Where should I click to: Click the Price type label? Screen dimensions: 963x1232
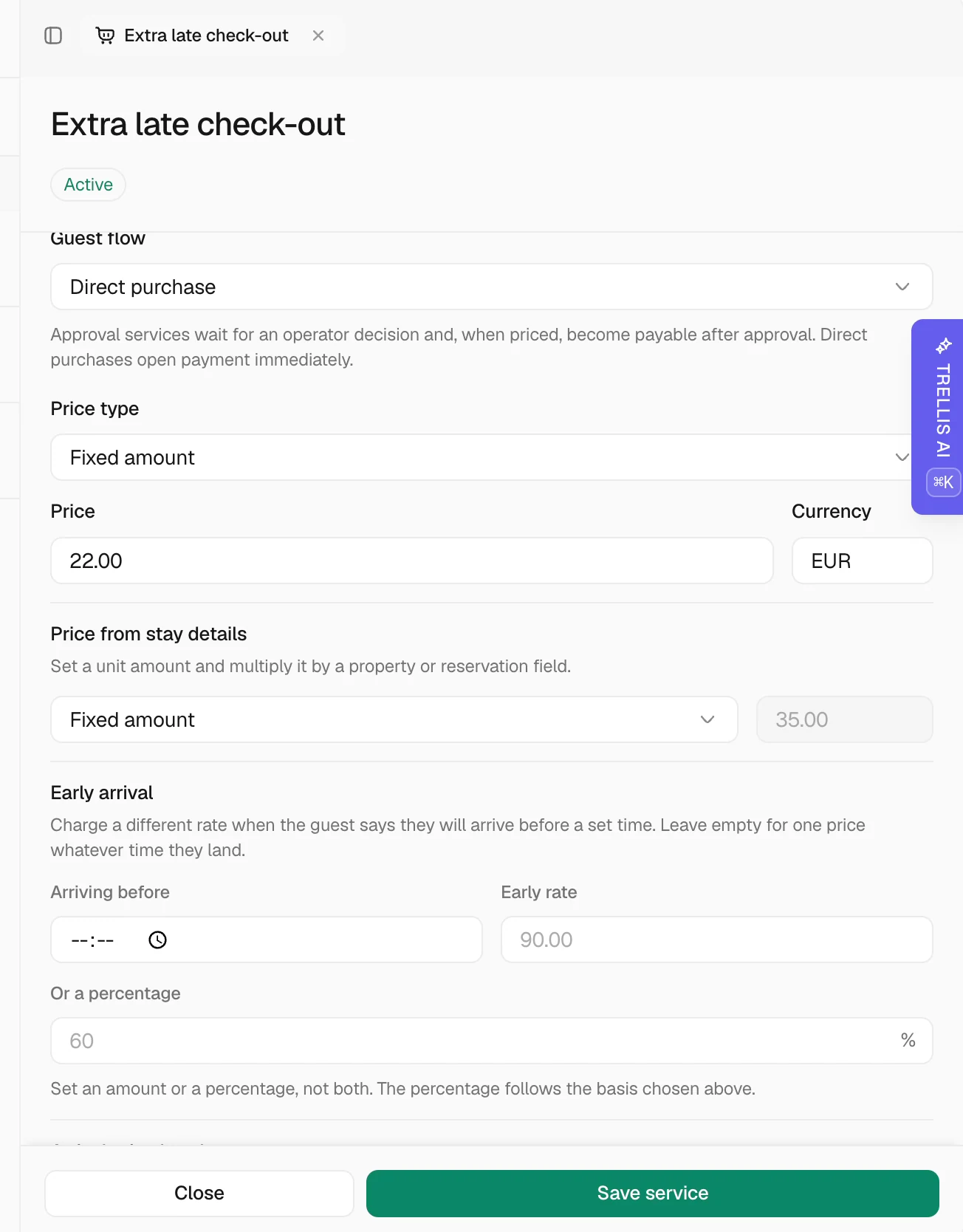(x=95, y=408)
